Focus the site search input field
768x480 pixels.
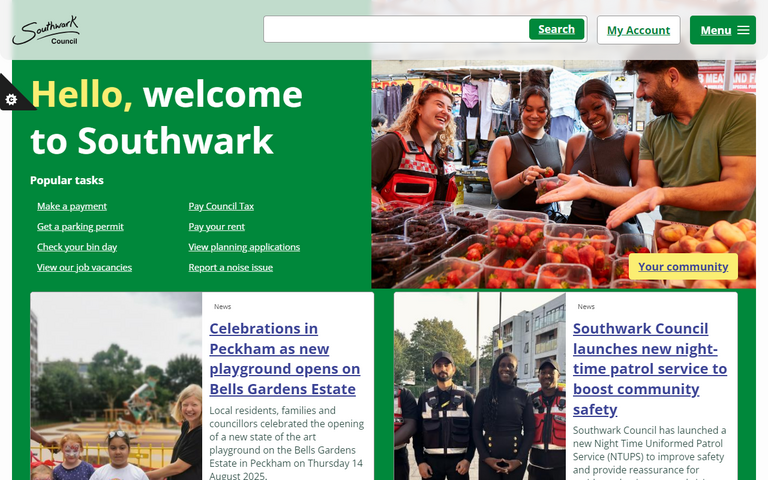[x=396, y=29]
